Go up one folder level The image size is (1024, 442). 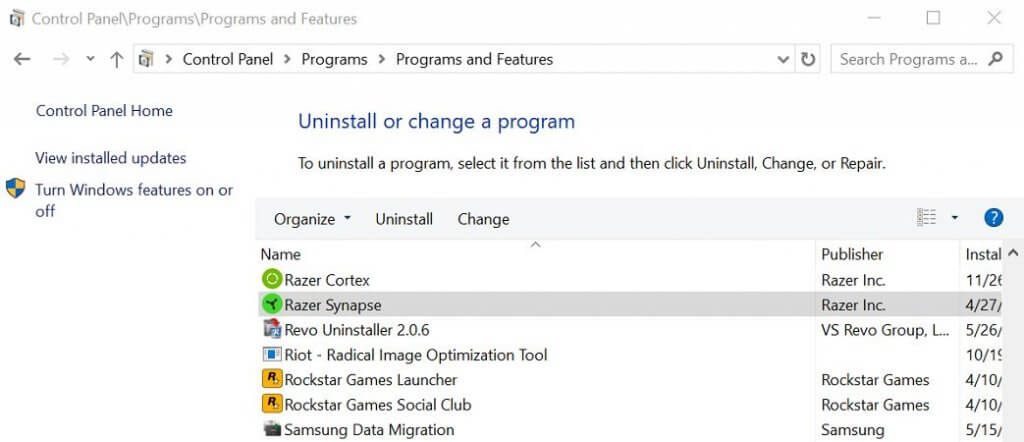click(116, 59)
